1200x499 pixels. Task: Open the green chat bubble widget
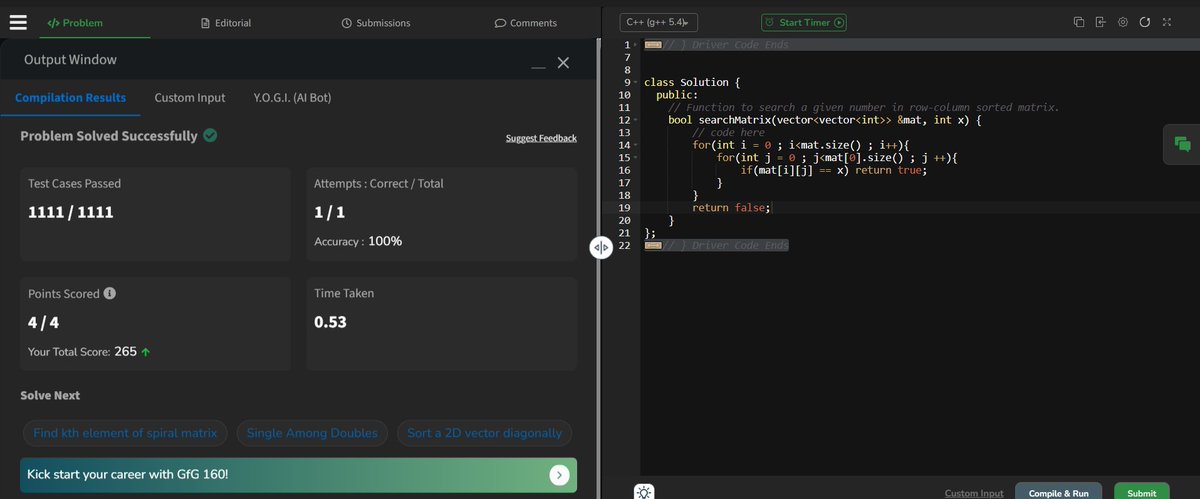1182,144
